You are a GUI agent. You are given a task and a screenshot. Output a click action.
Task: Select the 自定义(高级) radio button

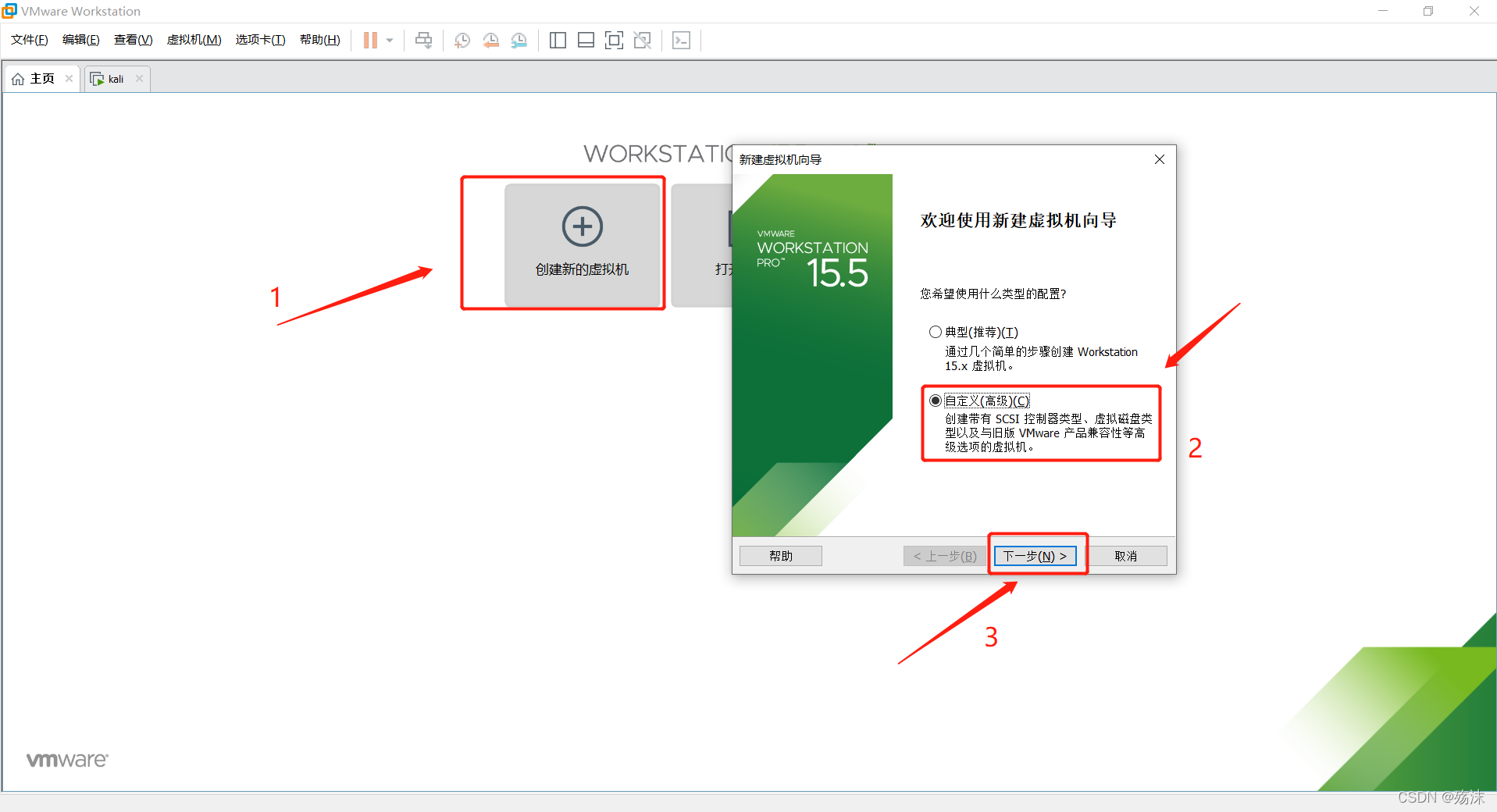[x=935, y=401]
